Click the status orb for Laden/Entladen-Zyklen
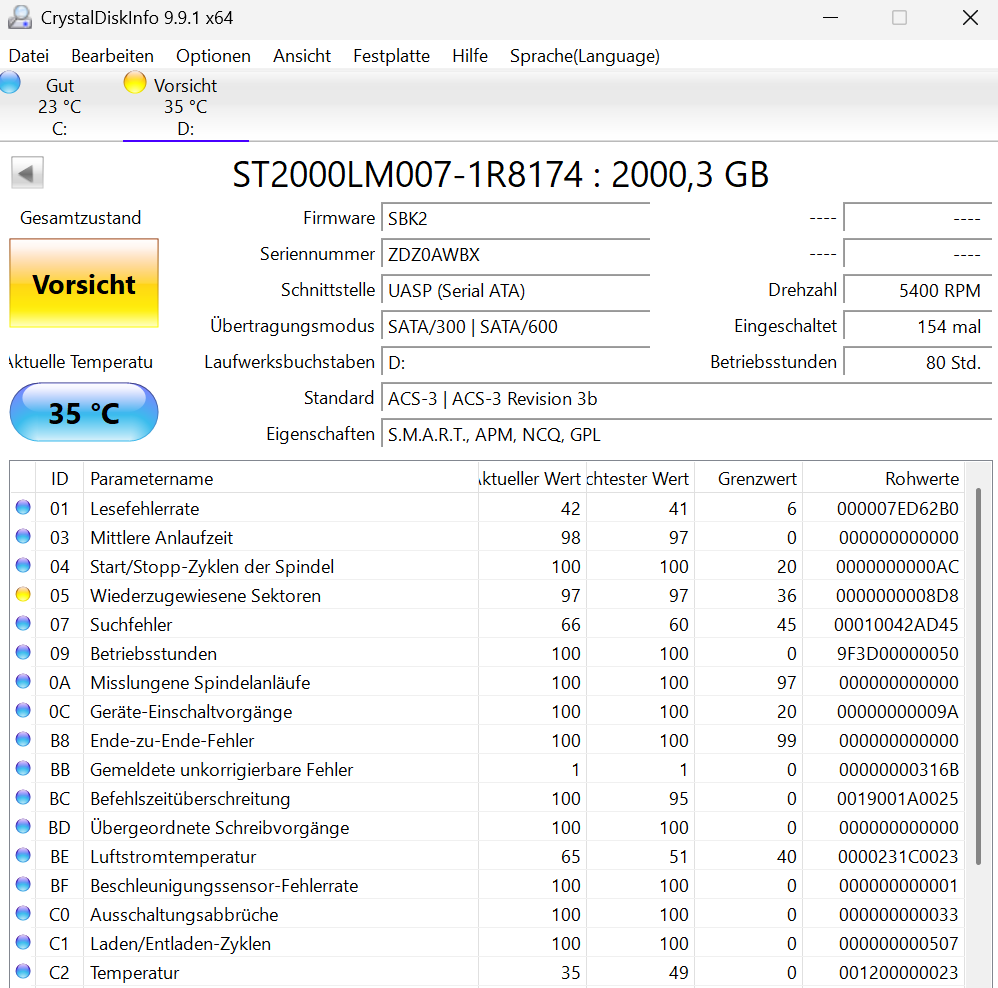The width and height of the screenshot is (998, 988). coord(23,942)
